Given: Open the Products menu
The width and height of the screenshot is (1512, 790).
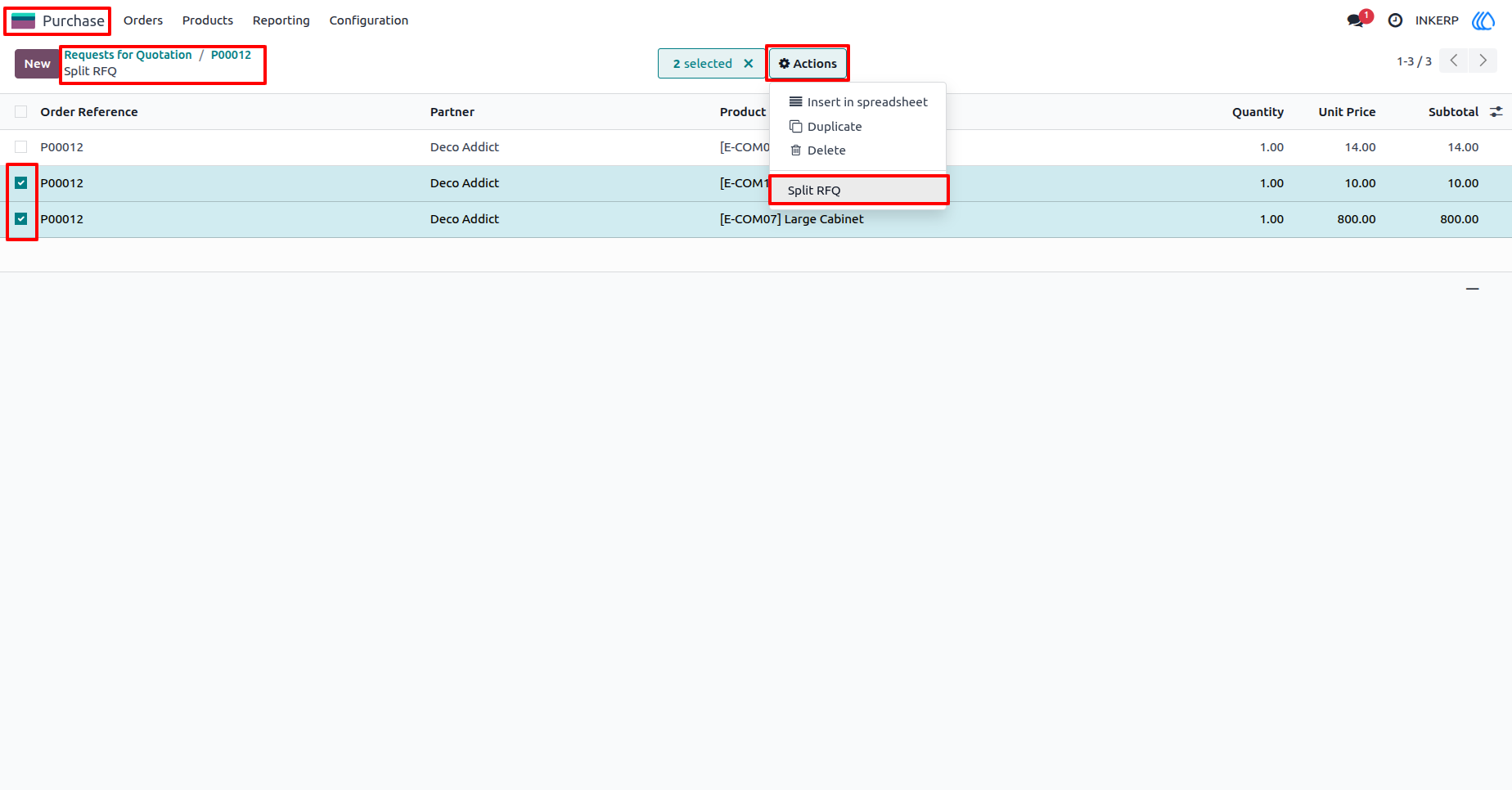Looking at the screenshot, I should click(x=208, y=20).
